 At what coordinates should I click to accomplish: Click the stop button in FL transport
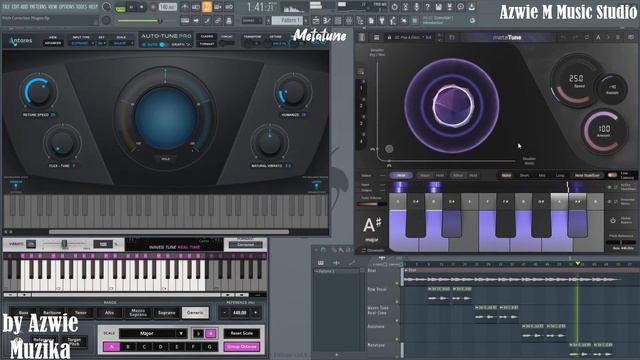coord(142,7)
